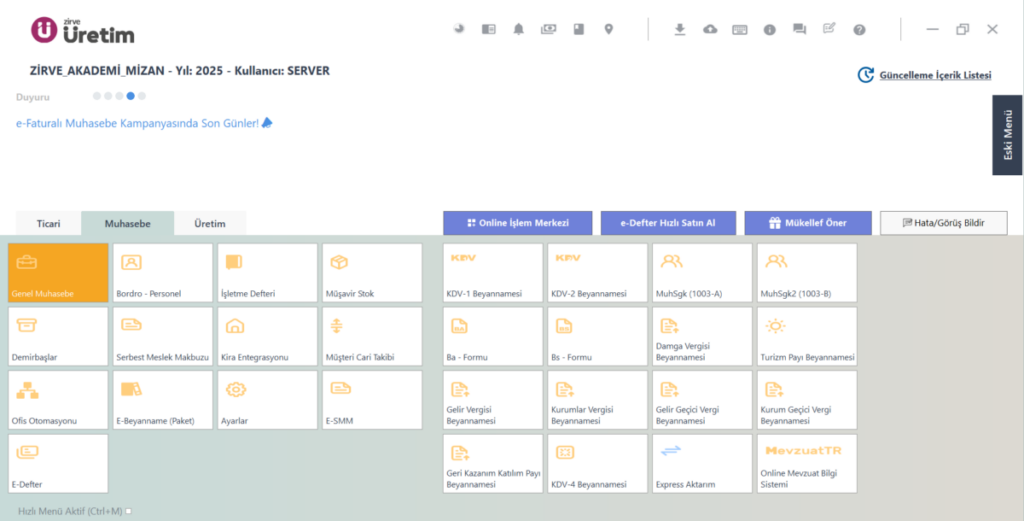The height and width of the screenshot is (521, 1024).
Task: Enable Hızlı Menü Aktif checkbox
Action: (x=129, y=511)
